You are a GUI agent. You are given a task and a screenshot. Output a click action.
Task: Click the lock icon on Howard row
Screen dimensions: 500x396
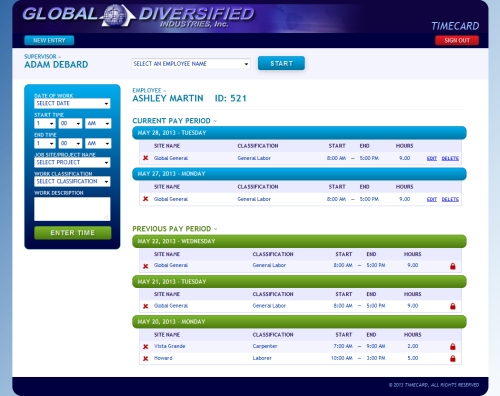point(453,359)
